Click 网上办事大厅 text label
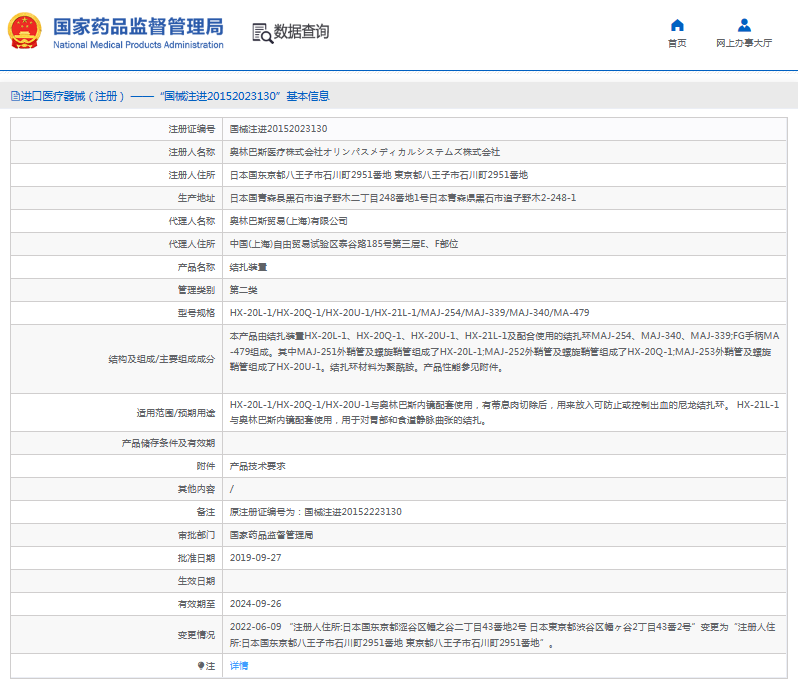Screen dimensions: 798x686 click(x=744, y=43)
